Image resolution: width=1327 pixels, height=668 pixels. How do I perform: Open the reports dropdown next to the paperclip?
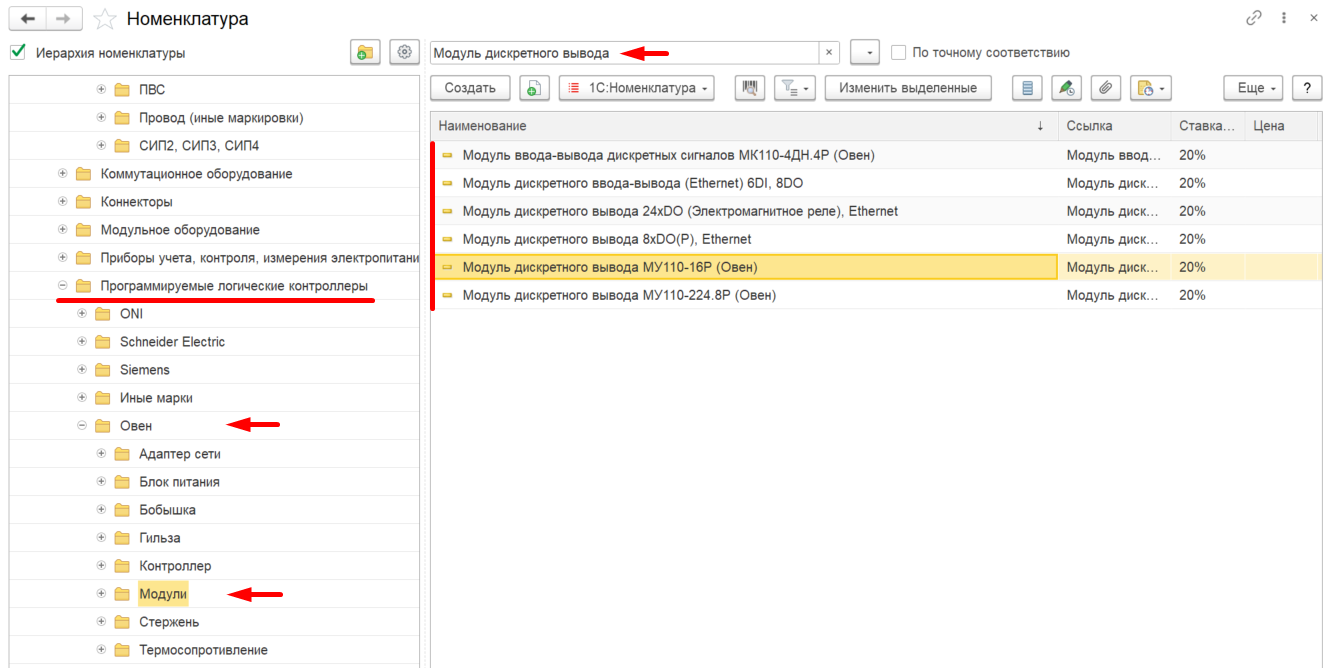[1151, 88]
